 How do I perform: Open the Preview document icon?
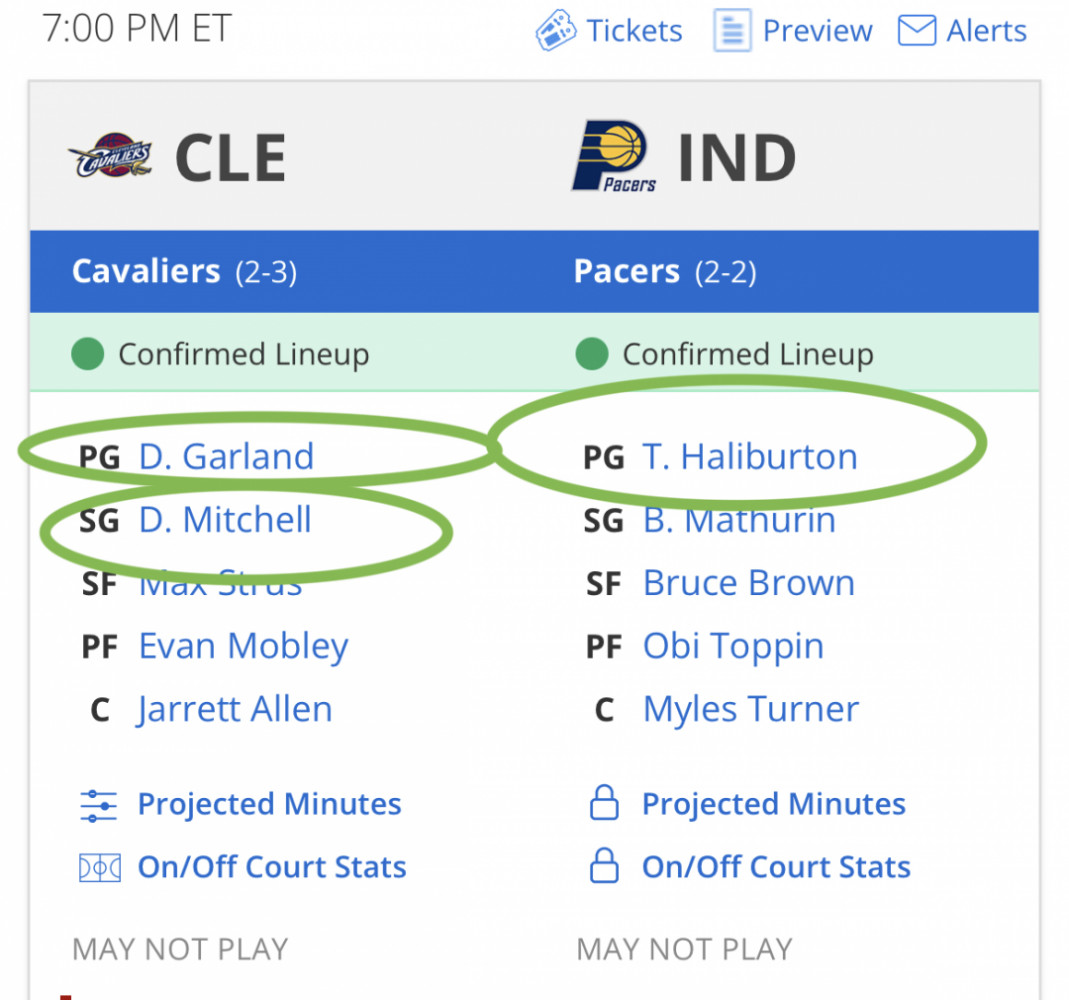[x=732, y=30]
